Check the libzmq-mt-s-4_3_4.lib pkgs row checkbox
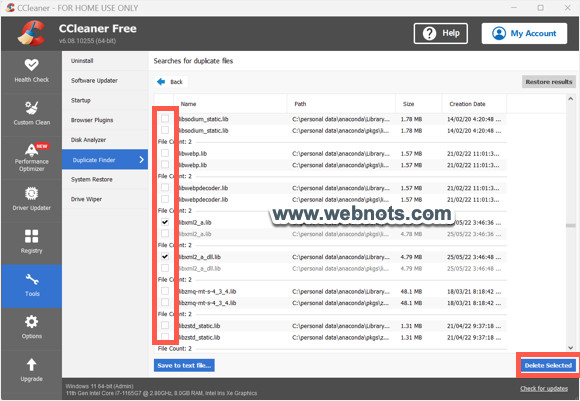 point(165,303)
